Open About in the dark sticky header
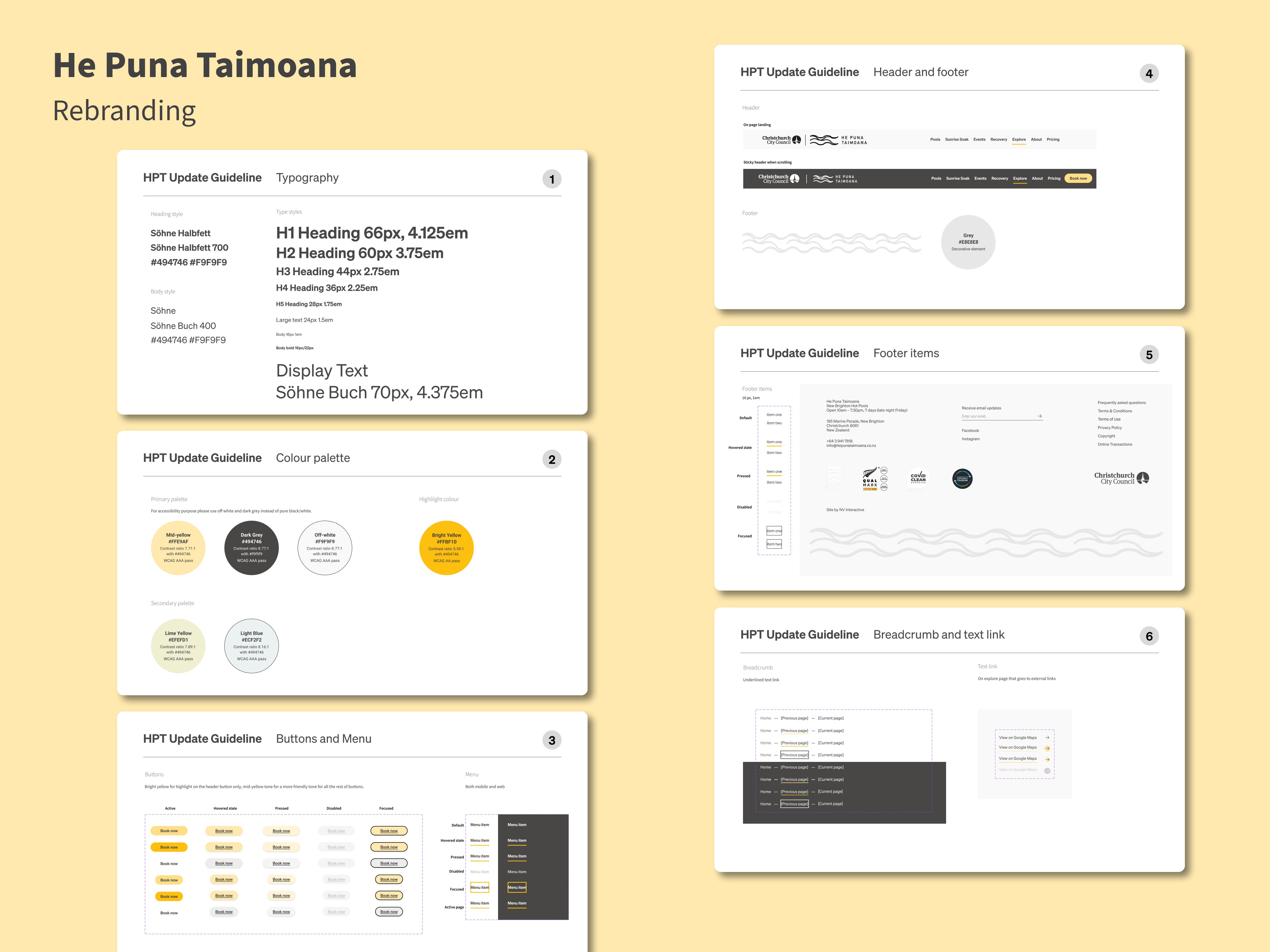 point(1038,178)
